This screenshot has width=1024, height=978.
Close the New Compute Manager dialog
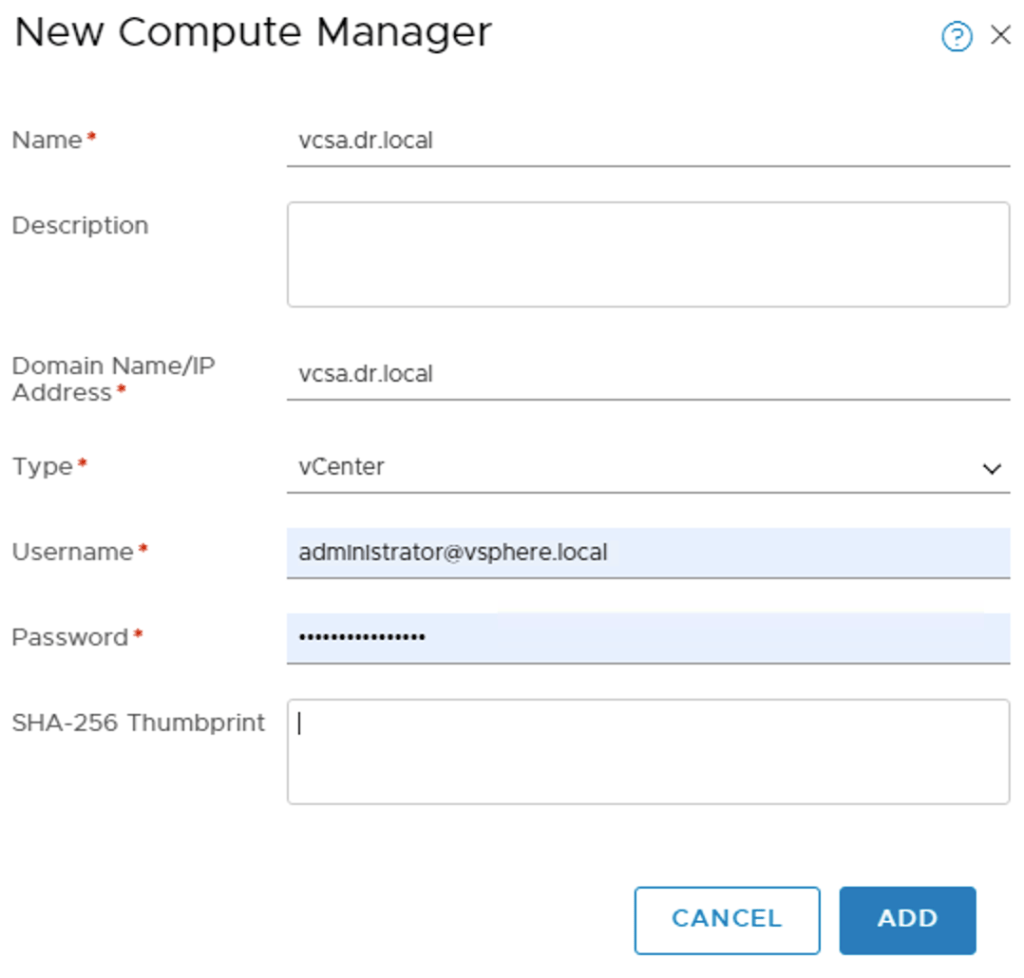[1000, 36]
